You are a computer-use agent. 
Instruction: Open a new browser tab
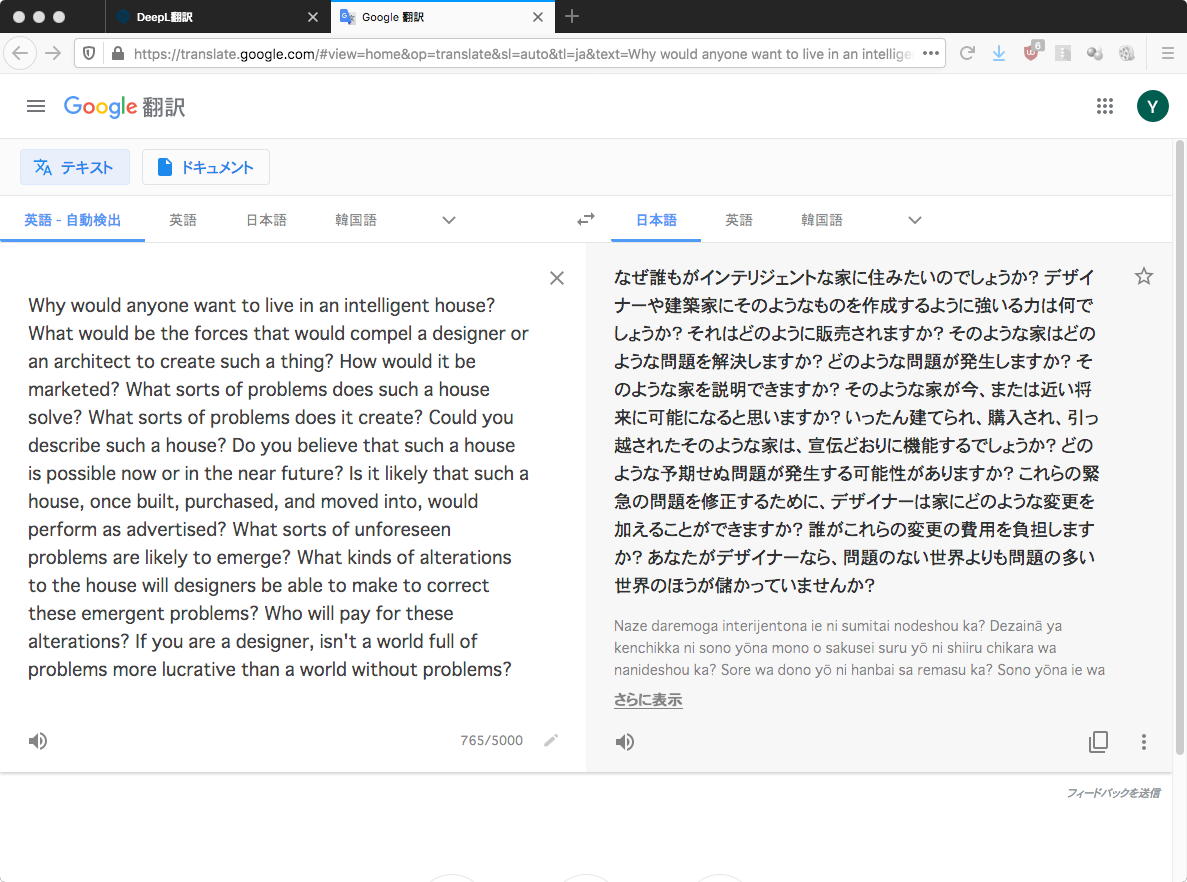coord(572,16)
